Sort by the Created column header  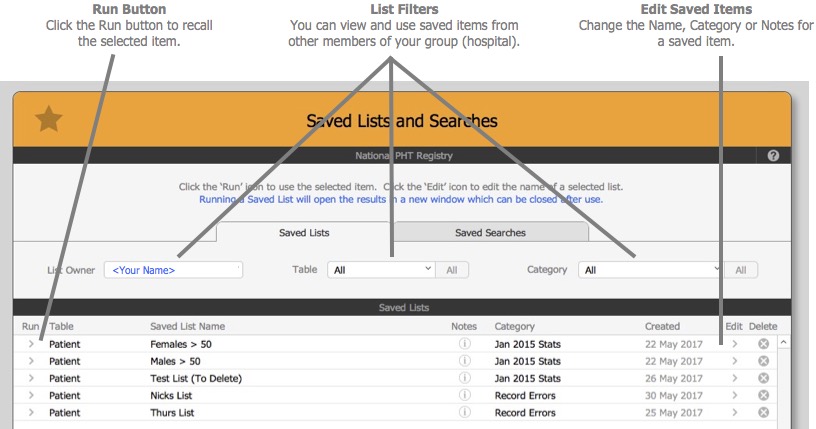tap(662, 326)
